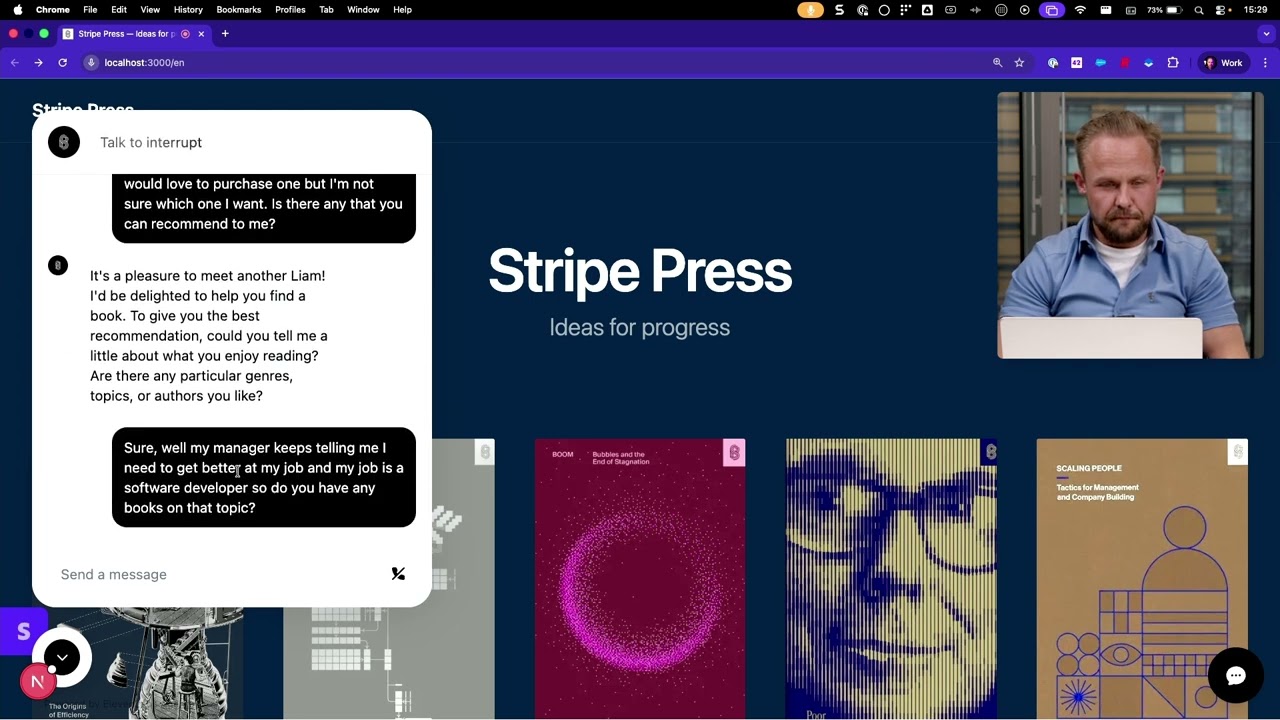The height and width of the screenshot is (720, 1280).
Task: Click the purple screen mirroring menu bar icon
Action: coord(1051,9)
